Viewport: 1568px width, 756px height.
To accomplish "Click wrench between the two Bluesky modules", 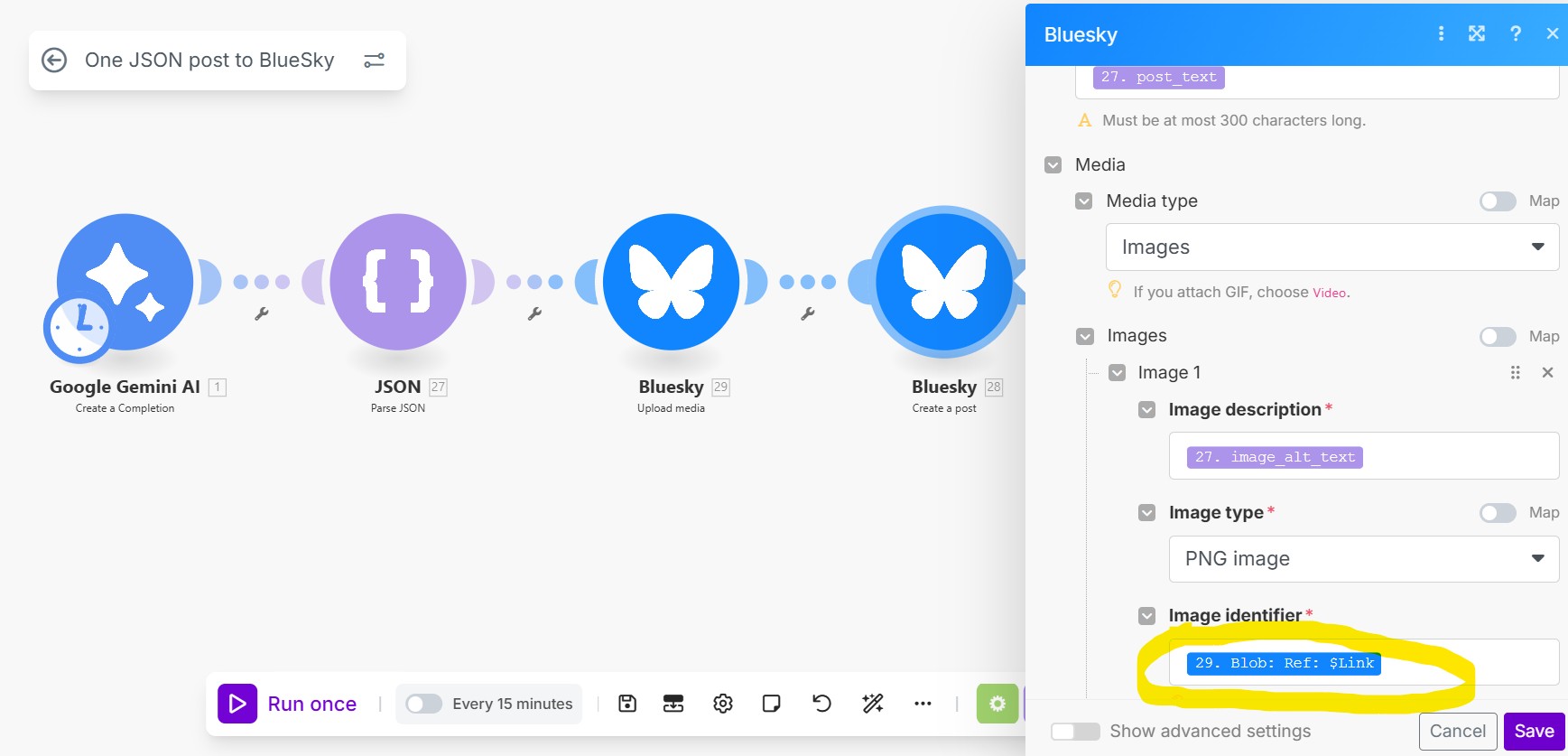I will (x=808, y=314).
